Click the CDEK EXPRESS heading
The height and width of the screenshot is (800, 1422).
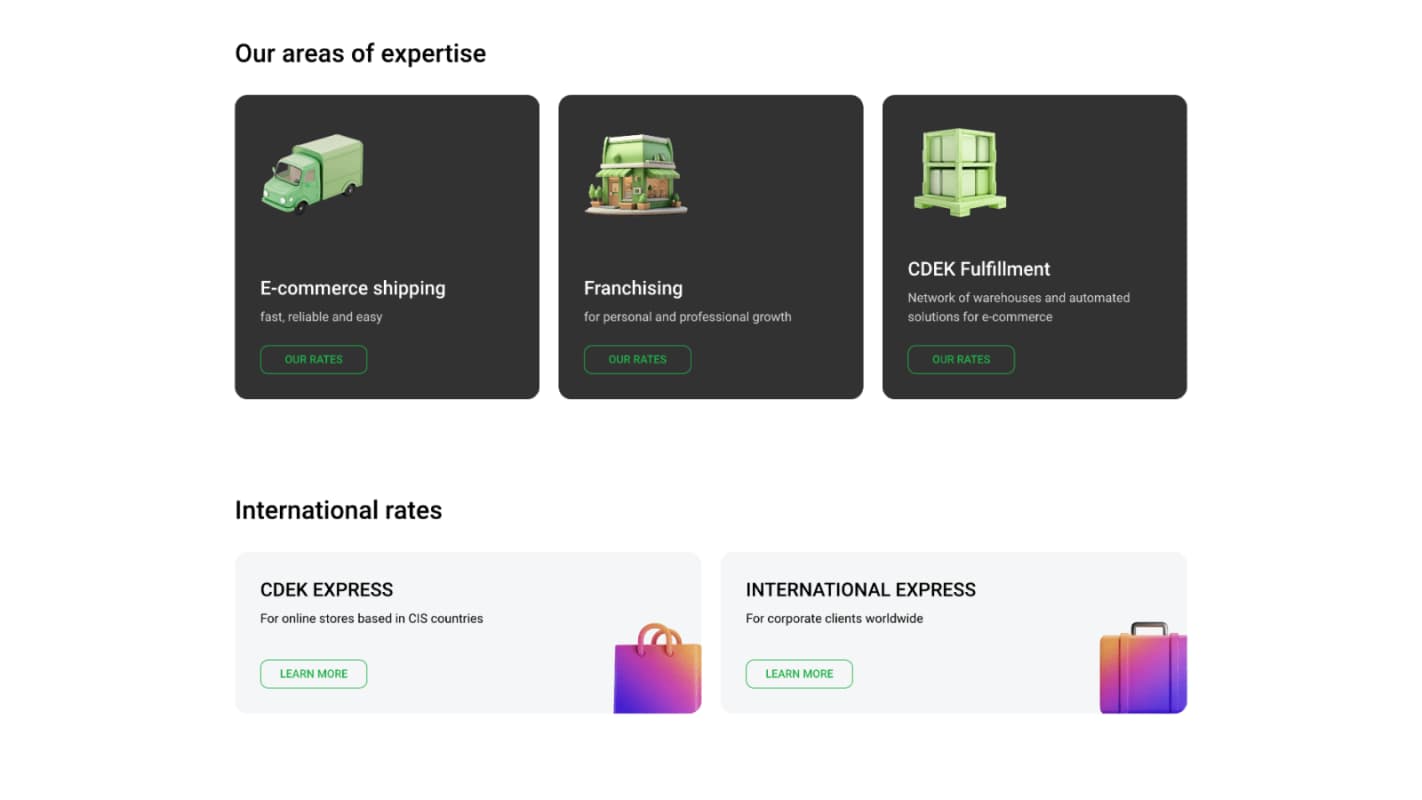(326, 590)
